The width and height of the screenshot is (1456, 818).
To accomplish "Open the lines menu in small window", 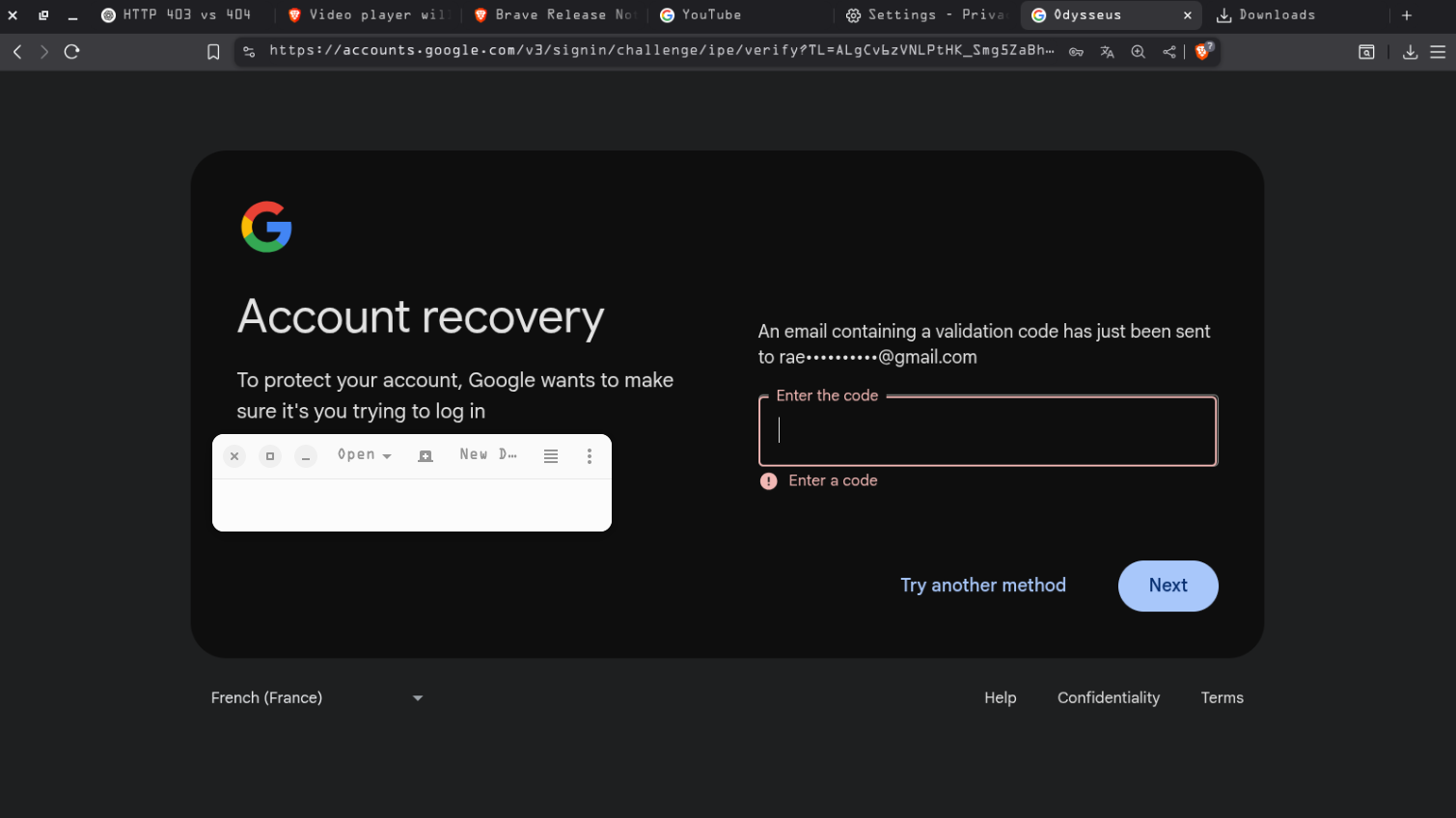I will point(551,456).
